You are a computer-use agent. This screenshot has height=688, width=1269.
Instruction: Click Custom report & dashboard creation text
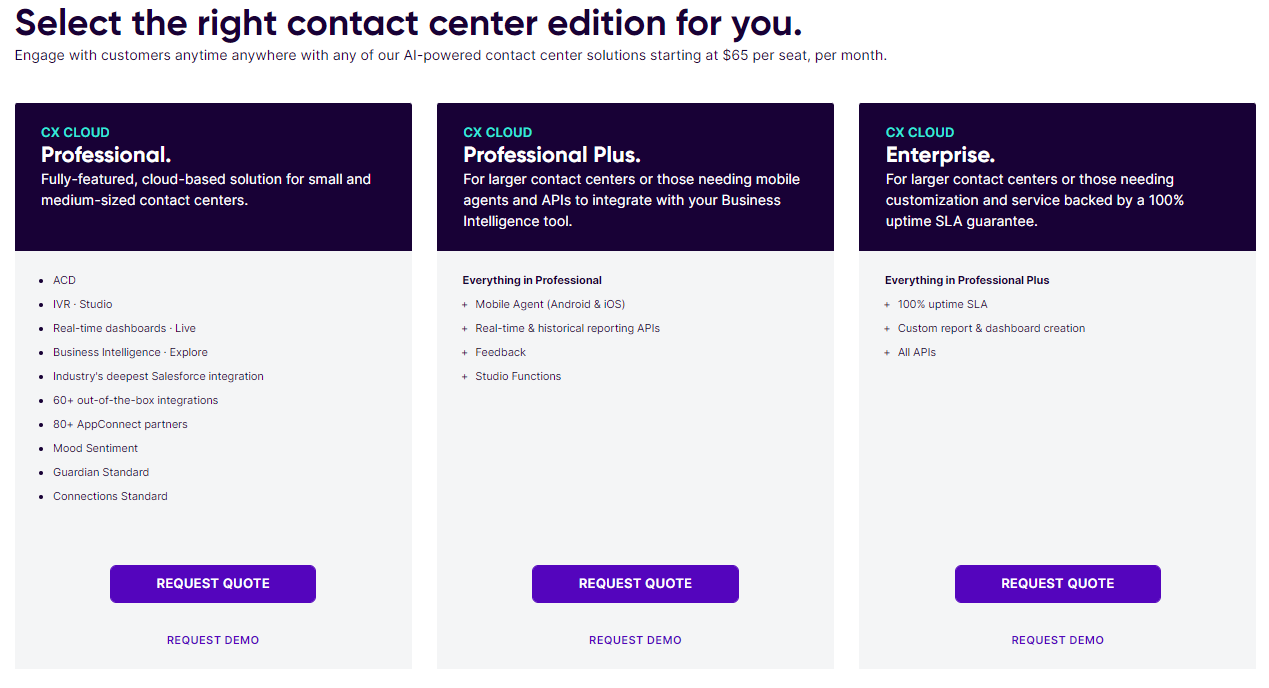991,328
